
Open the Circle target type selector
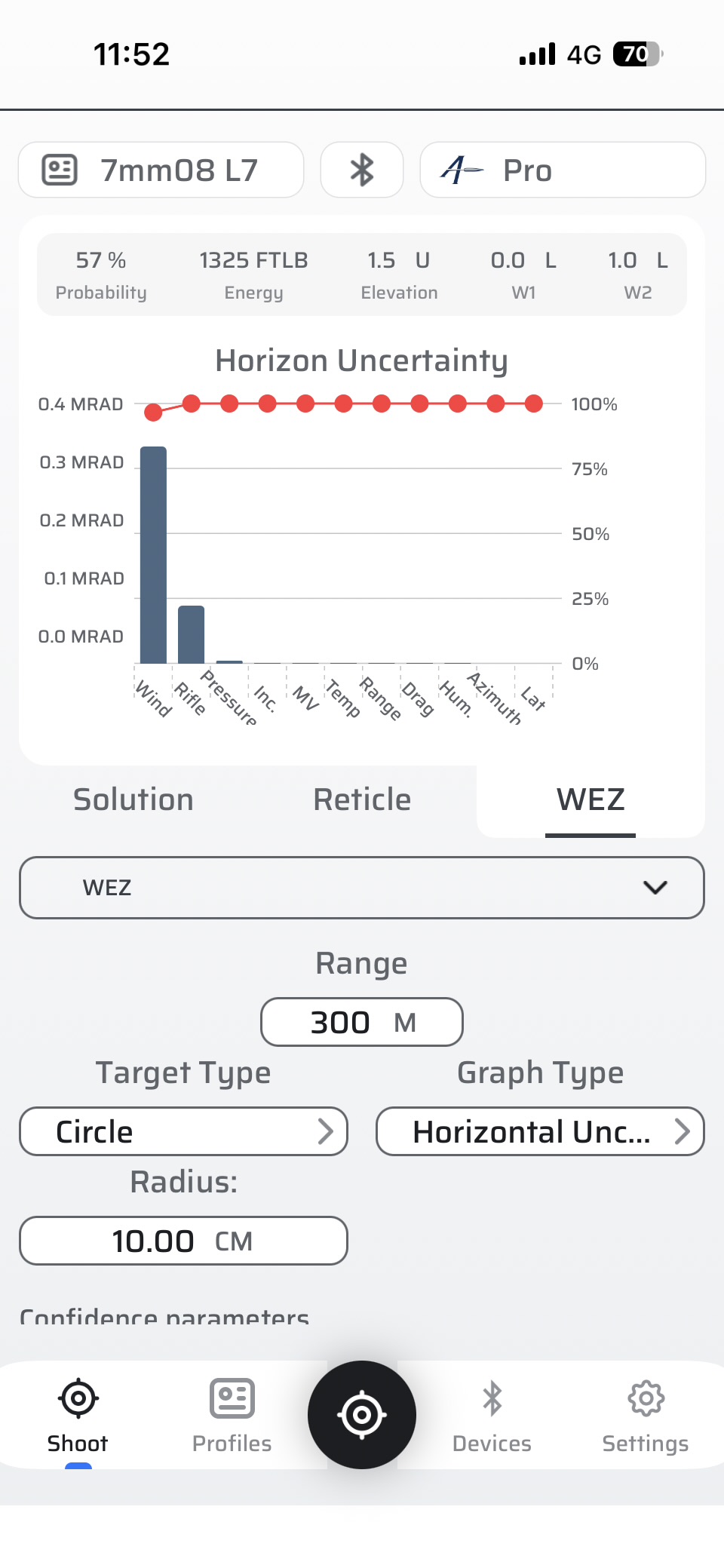(183, 1131)
